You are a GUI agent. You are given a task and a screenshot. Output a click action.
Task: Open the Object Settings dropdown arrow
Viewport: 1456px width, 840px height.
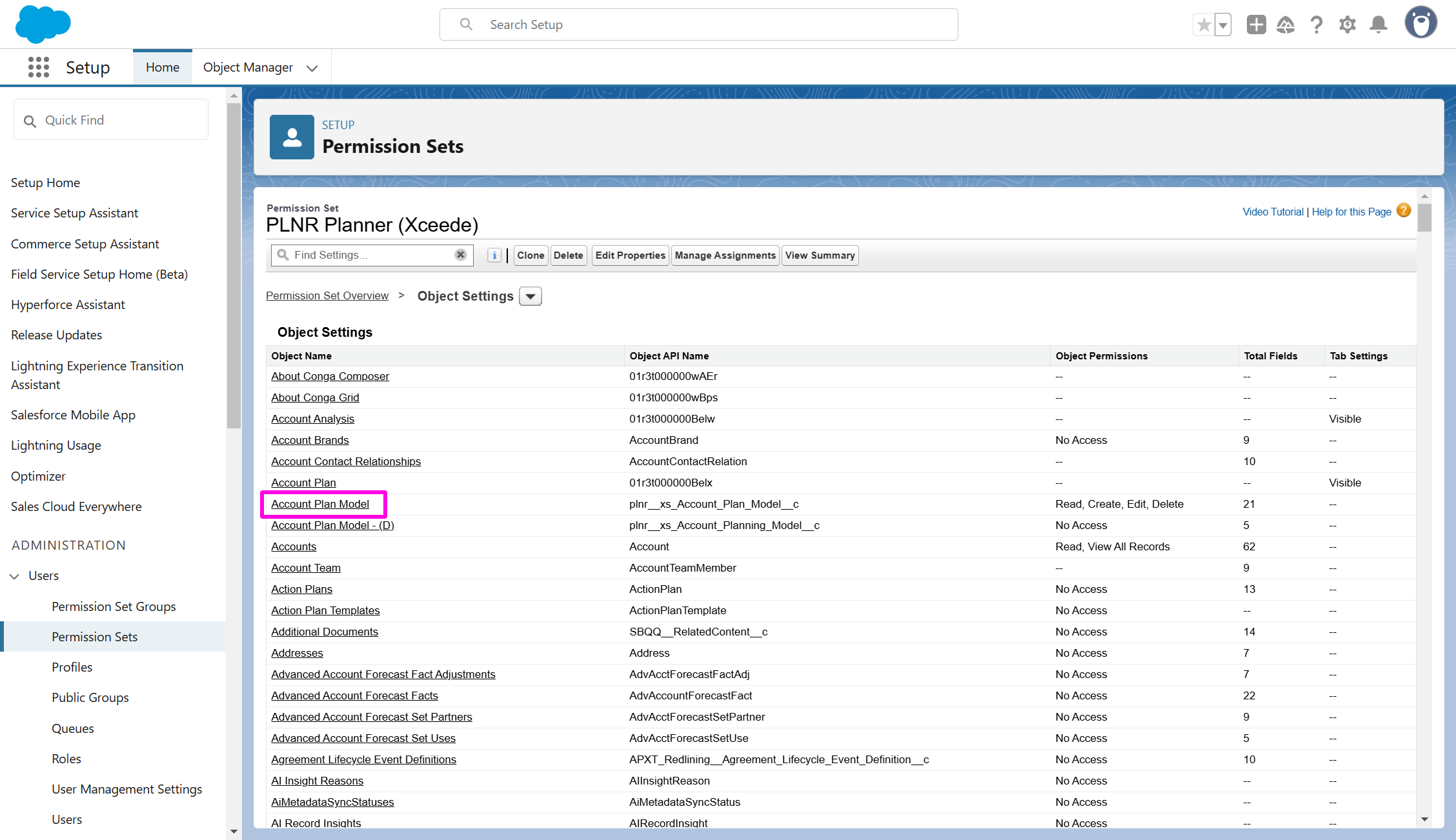pos(531,296)
